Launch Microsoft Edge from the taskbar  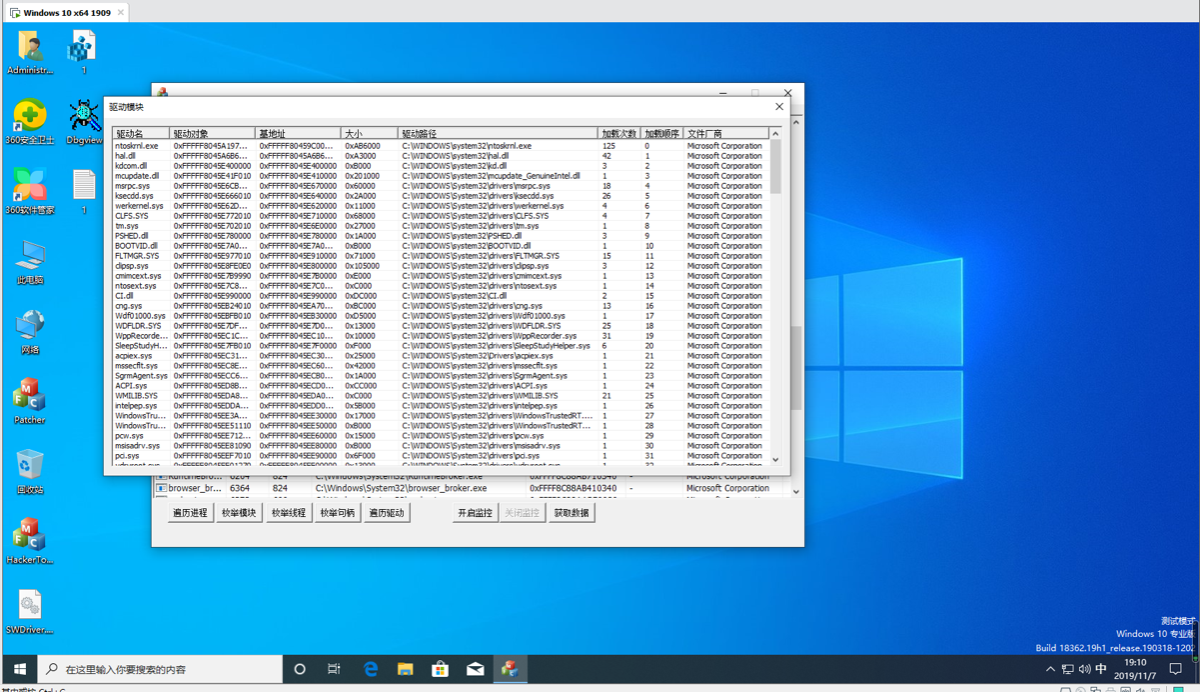(370, 669)
